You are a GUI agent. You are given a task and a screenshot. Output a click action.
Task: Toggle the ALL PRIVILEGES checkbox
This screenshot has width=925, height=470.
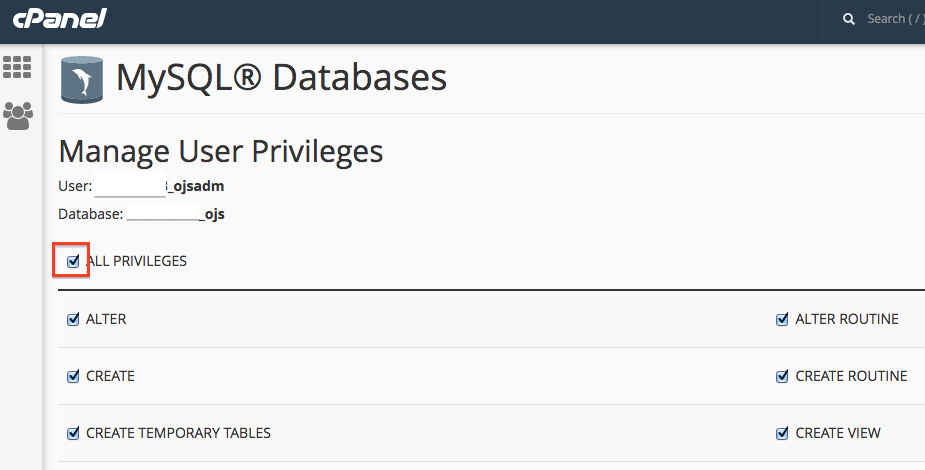pos(73,261)
